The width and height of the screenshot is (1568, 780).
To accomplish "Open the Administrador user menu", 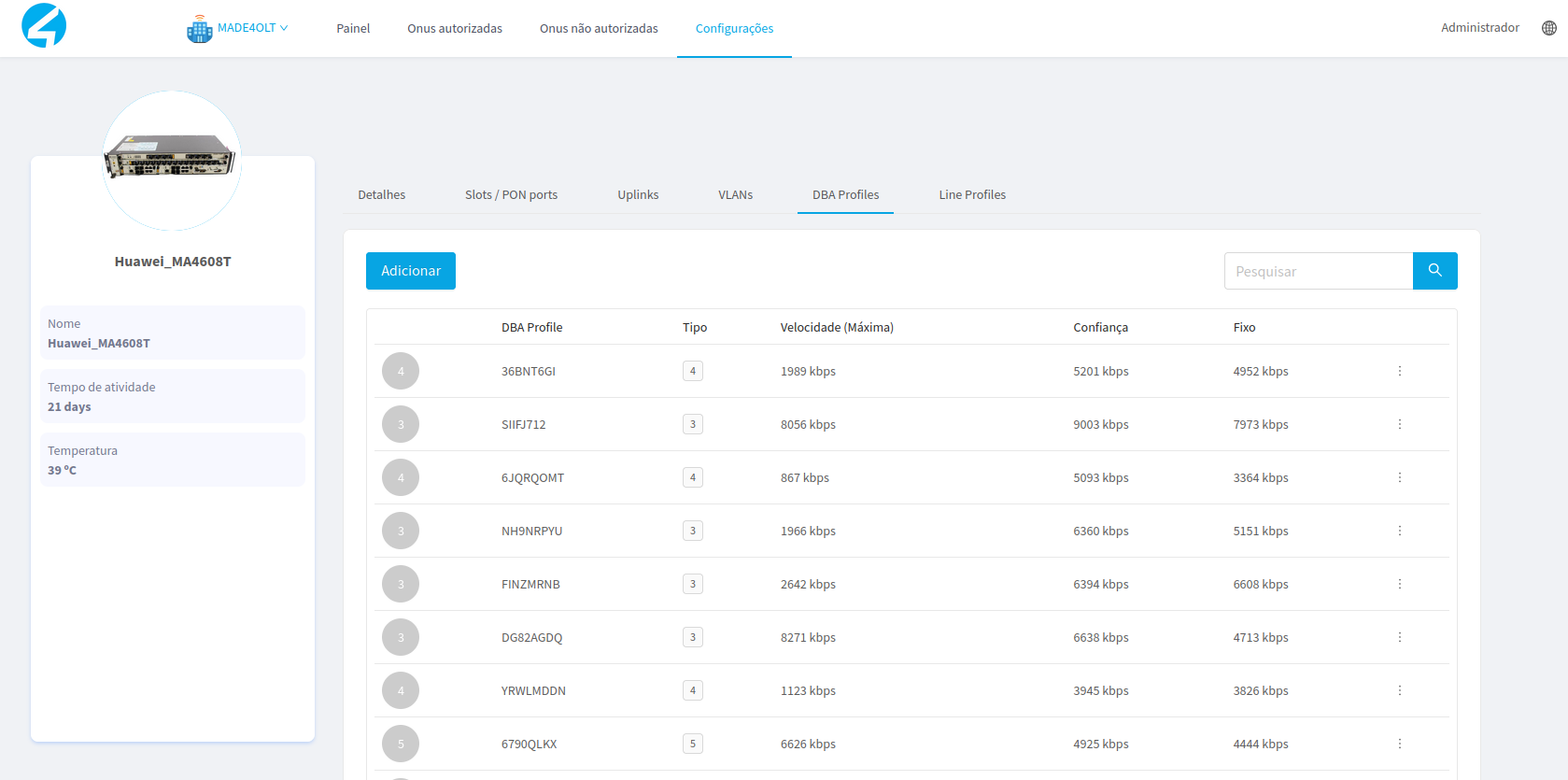I will click(x=1479, y=28).
